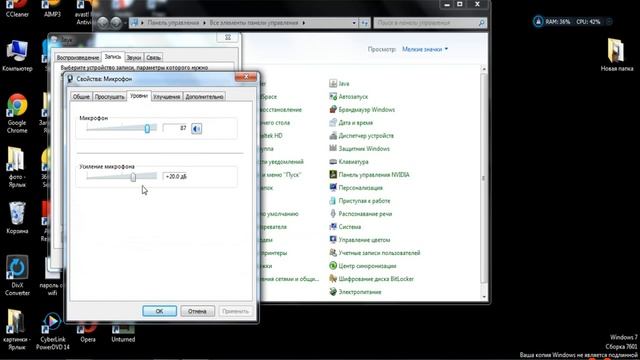Open Автозапуск icon in Control Panel
Screen dimensions: 640x360
[x=349, y=97]
